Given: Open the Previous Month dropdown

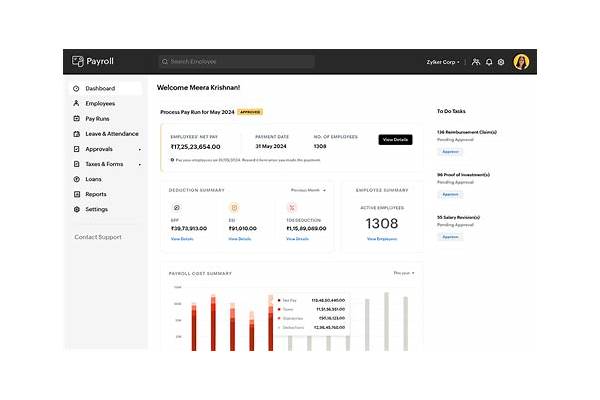Looking at the screenshot, I should [x=308, y=190].
